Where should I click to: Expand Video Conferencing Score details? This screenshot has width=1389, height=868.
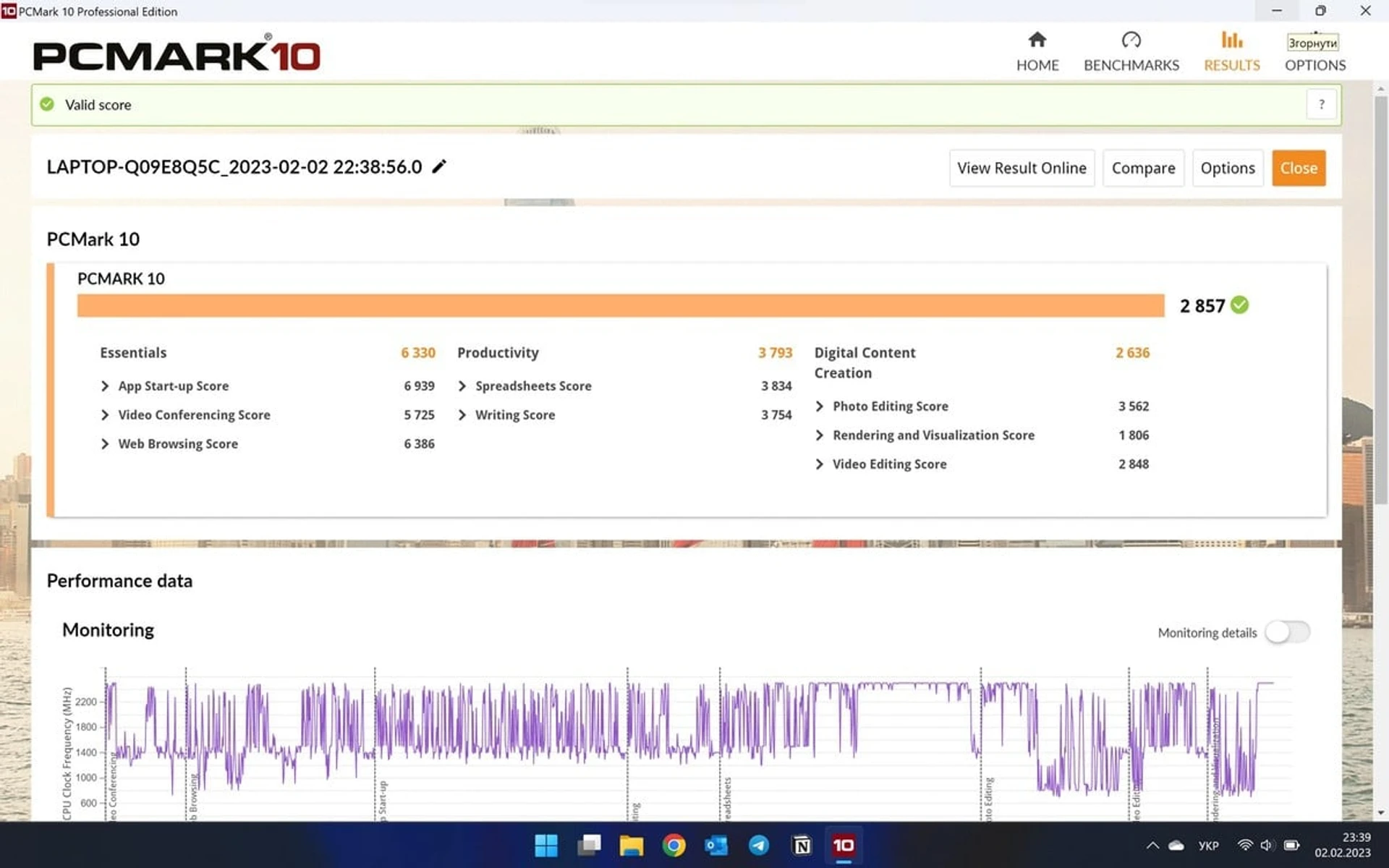105,414
